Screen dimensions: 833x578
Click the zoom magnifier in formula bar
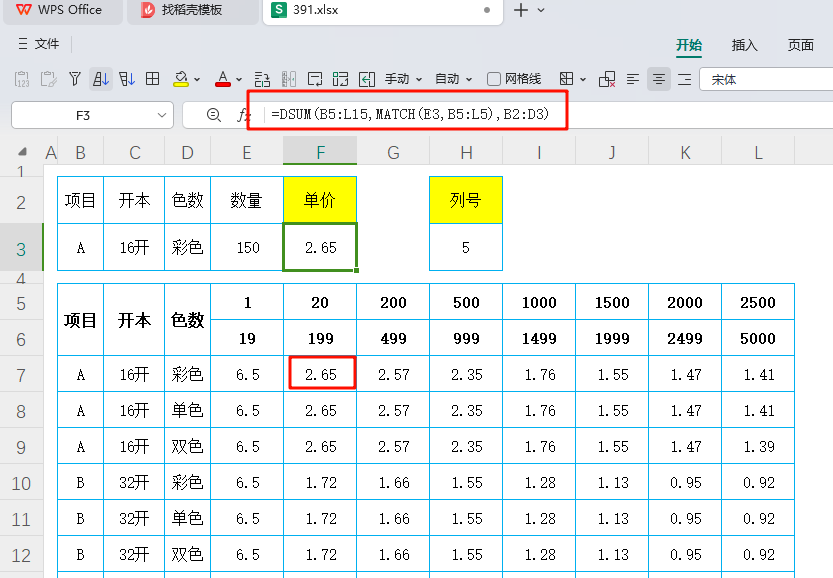(x=214, y=115)
